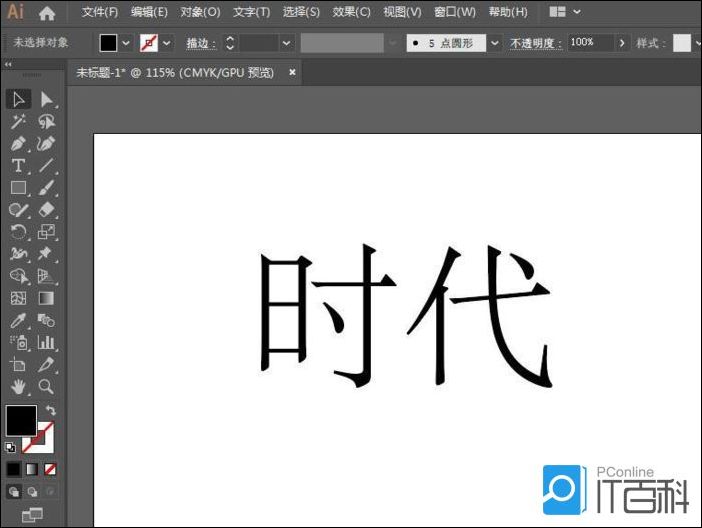Open the 文字(T) menu

[251, 12]
